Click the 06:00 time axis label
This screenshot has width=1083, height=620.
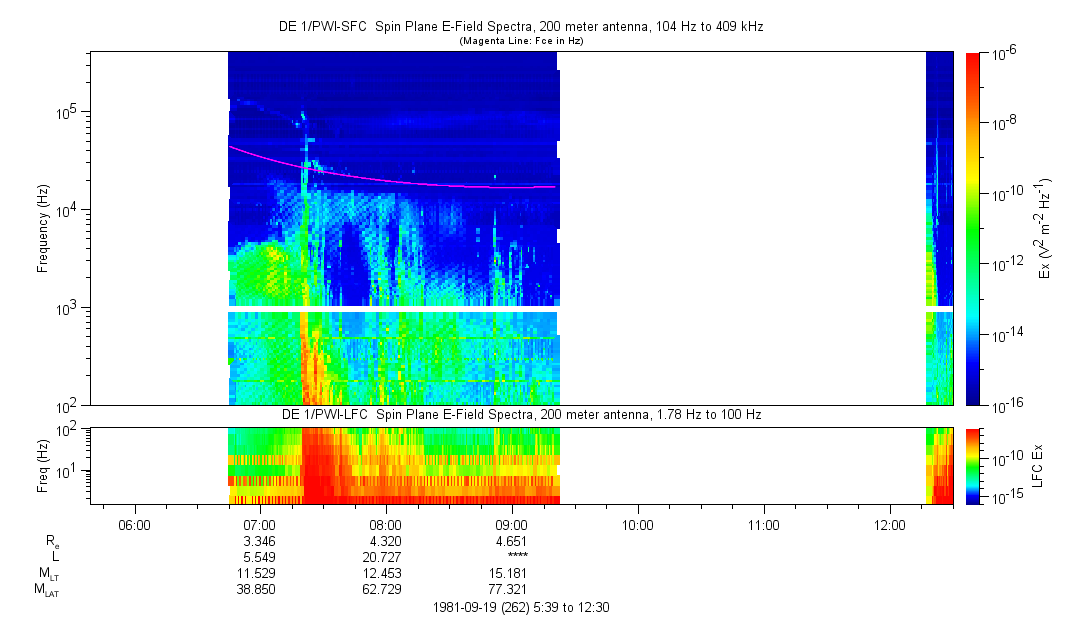(x=134, y=524)
